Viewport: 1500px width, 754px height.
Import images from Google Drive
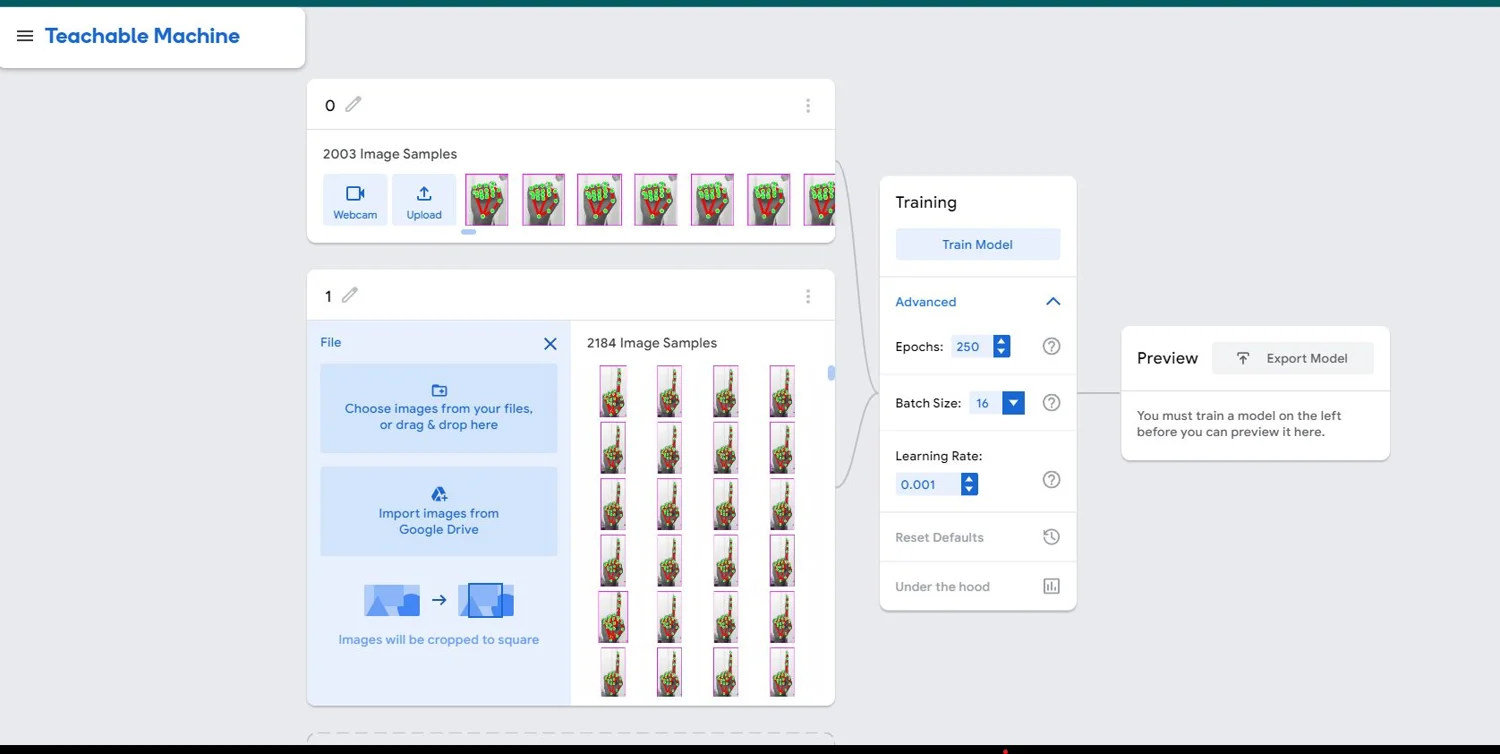click(x=439, y=511)
